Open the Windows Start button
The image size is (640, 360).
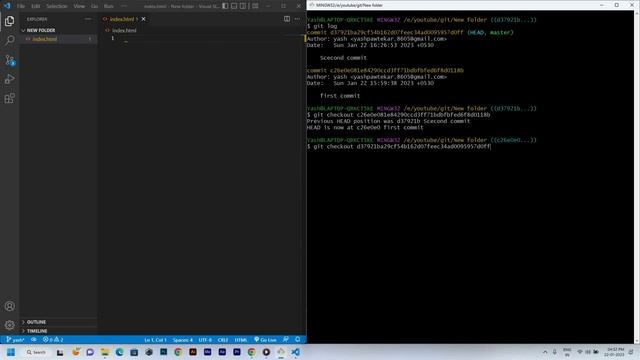[x=11, y=352]
